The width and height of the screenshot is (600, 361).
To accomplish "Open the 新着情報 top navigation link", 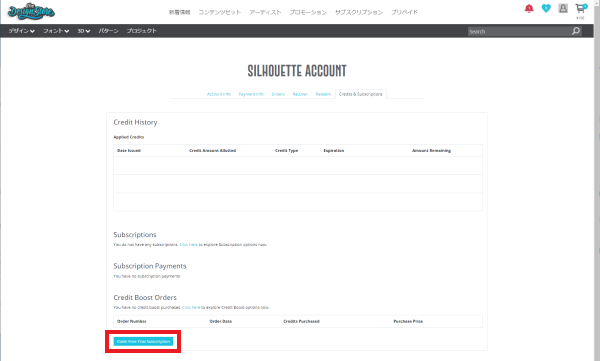I will coord(179,12).
